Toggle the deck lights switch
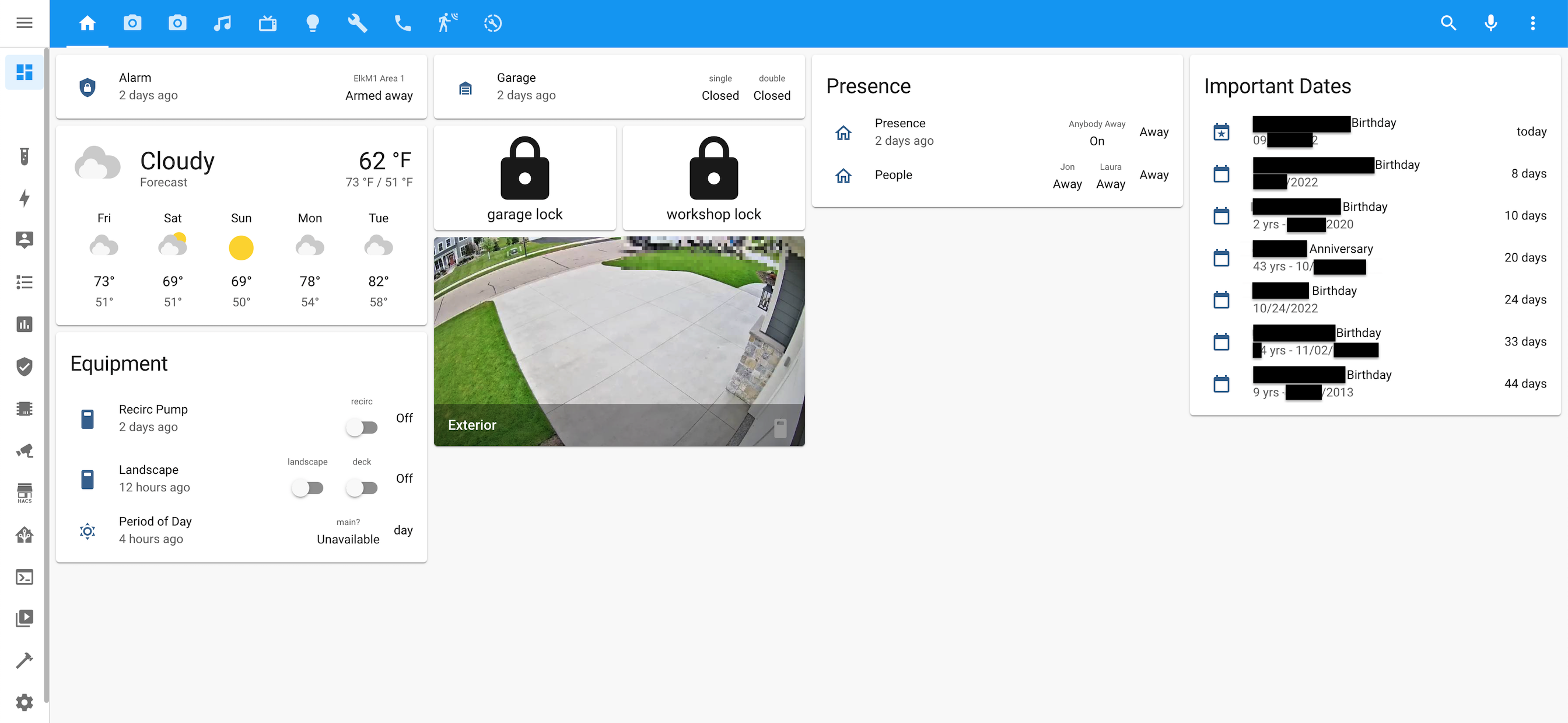 362,488
